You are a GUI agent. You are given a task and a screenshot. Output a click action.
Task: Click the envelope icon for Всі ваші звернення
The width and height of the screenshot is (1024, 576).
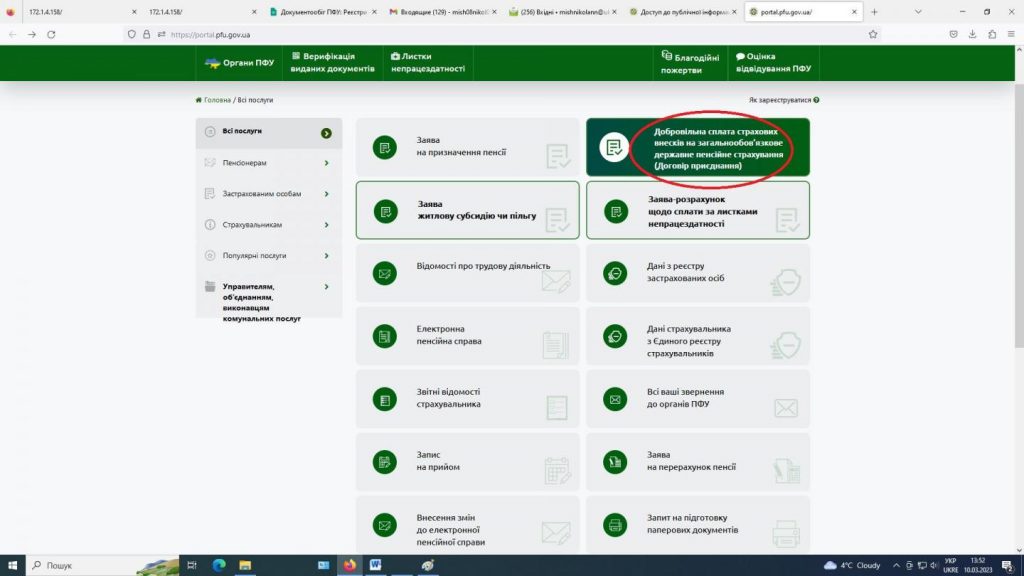[x=615, y=399]
